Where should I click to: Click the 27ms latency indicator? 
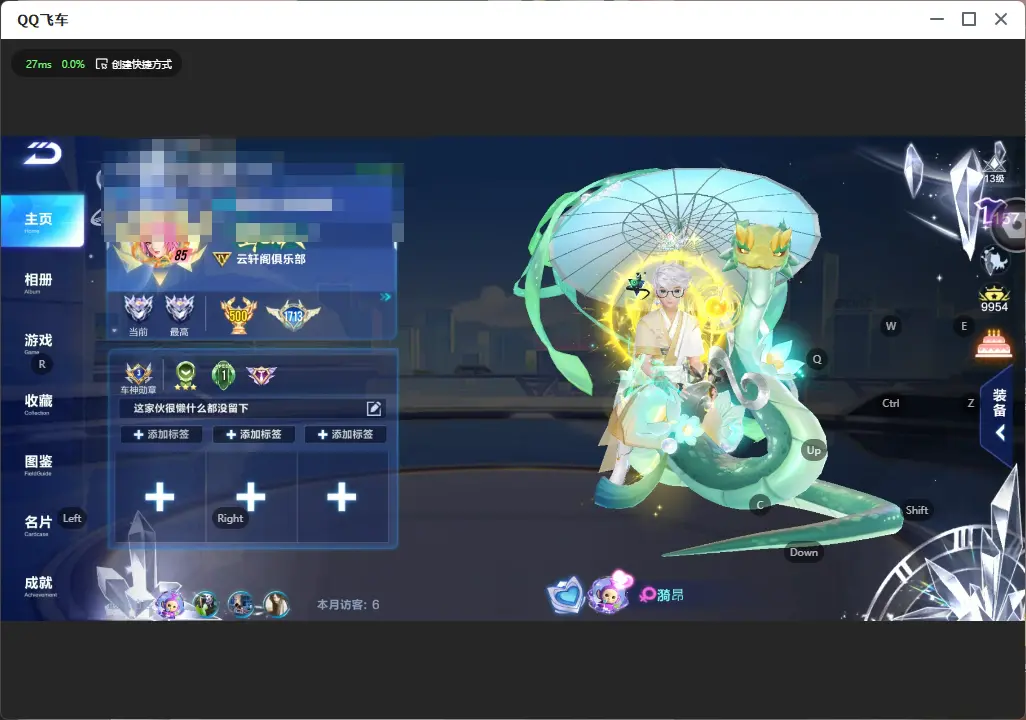point(39,64)
